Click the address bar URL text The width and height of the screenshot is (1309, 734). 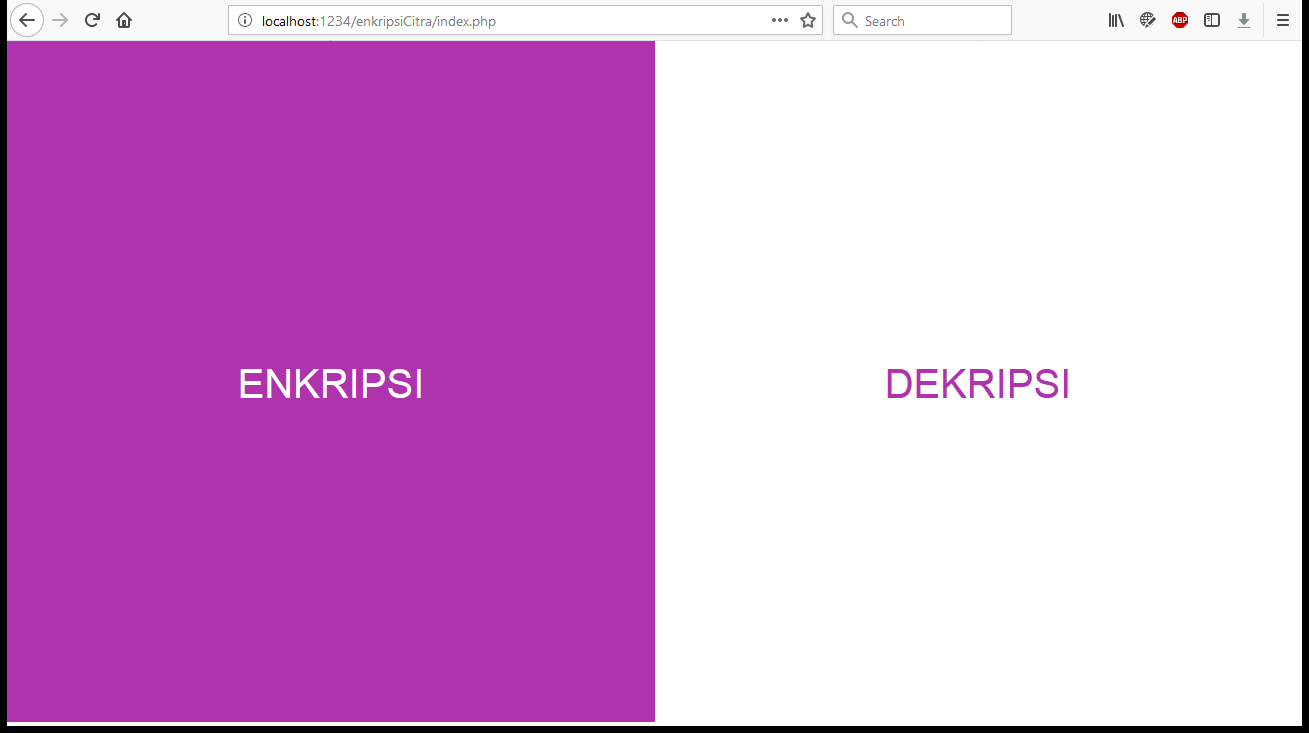[380, 21]
